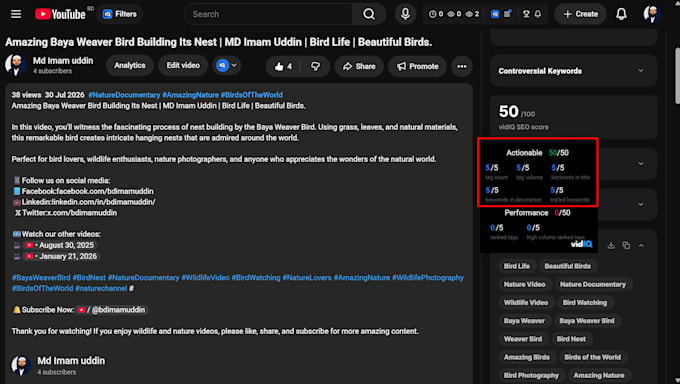Click Edit video button
The width and height of the screenshot is (680, 384).
(183, 66)
